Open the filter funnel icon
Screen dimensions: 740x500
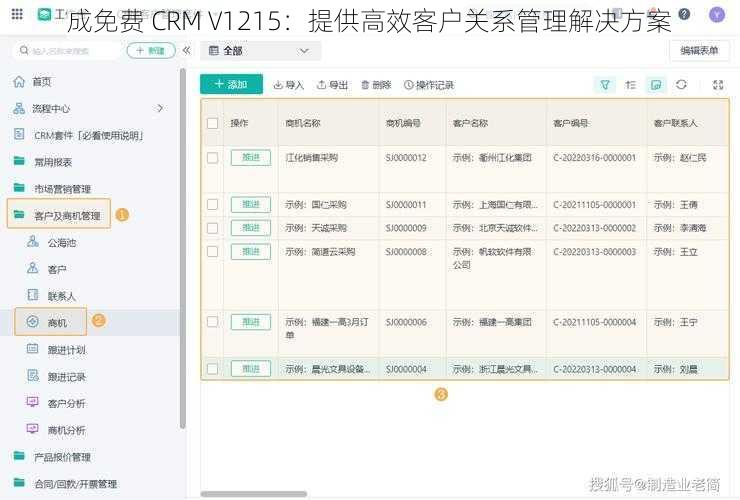tap(605, 85)
